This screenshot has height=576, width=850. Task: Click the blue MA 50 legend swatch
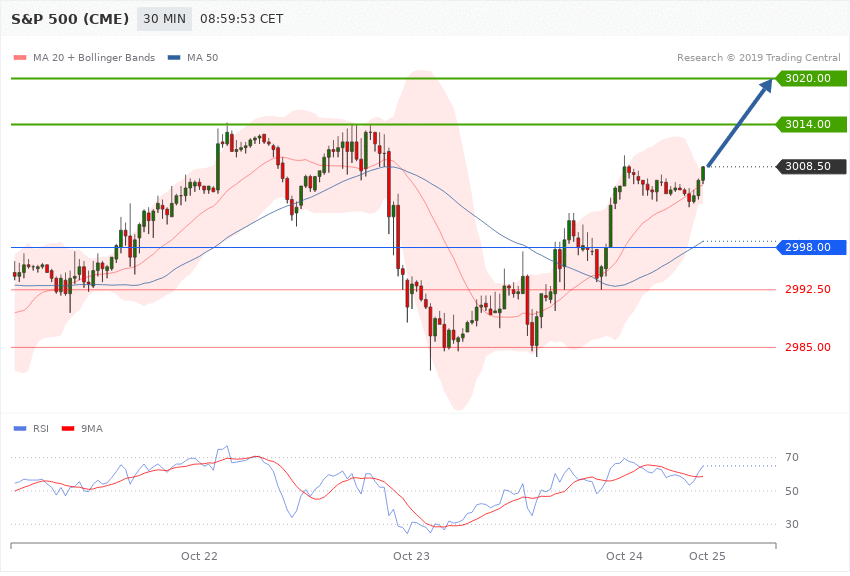pos(174,57)
